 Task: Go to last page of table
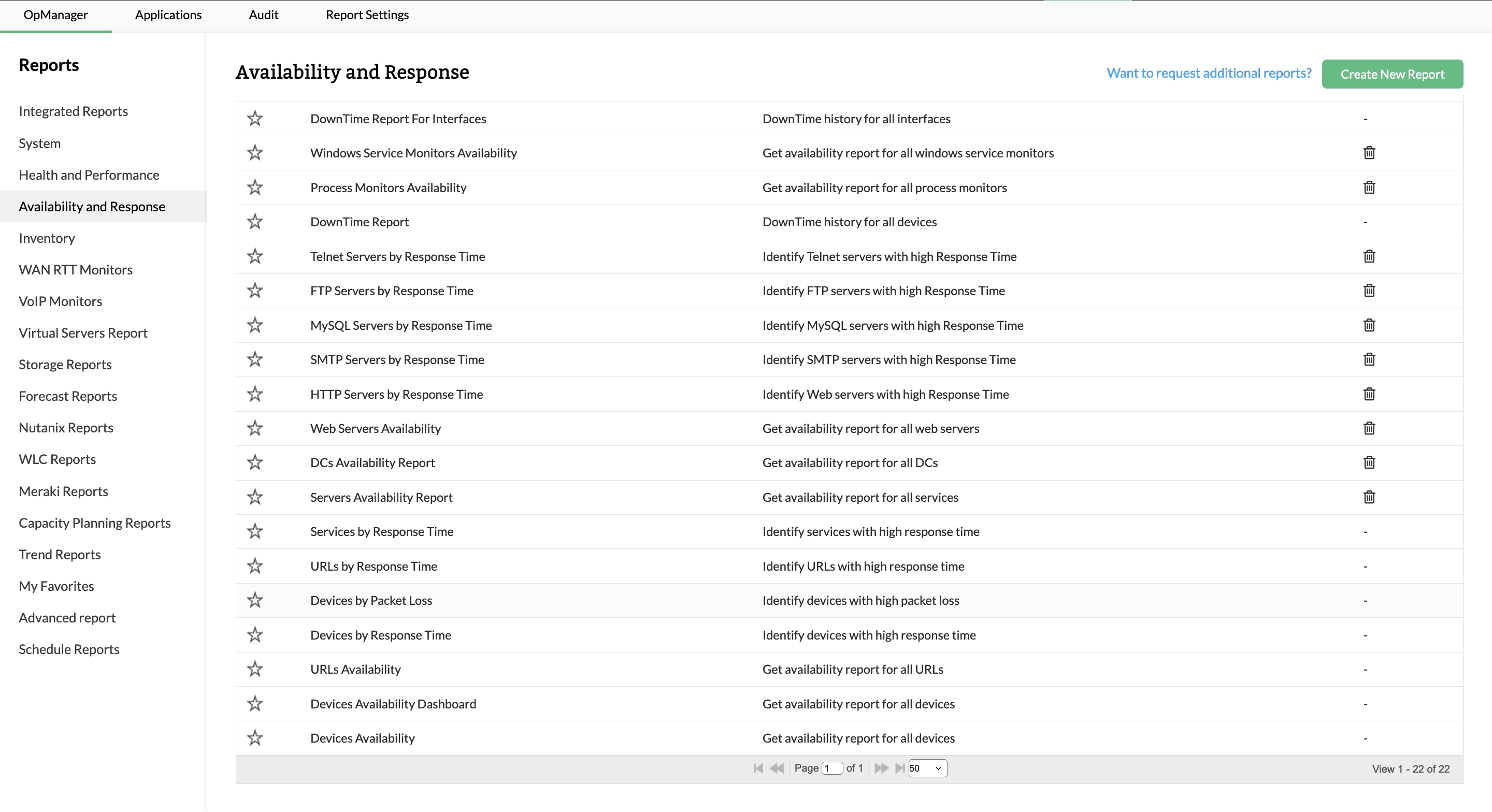pos(899,769)
